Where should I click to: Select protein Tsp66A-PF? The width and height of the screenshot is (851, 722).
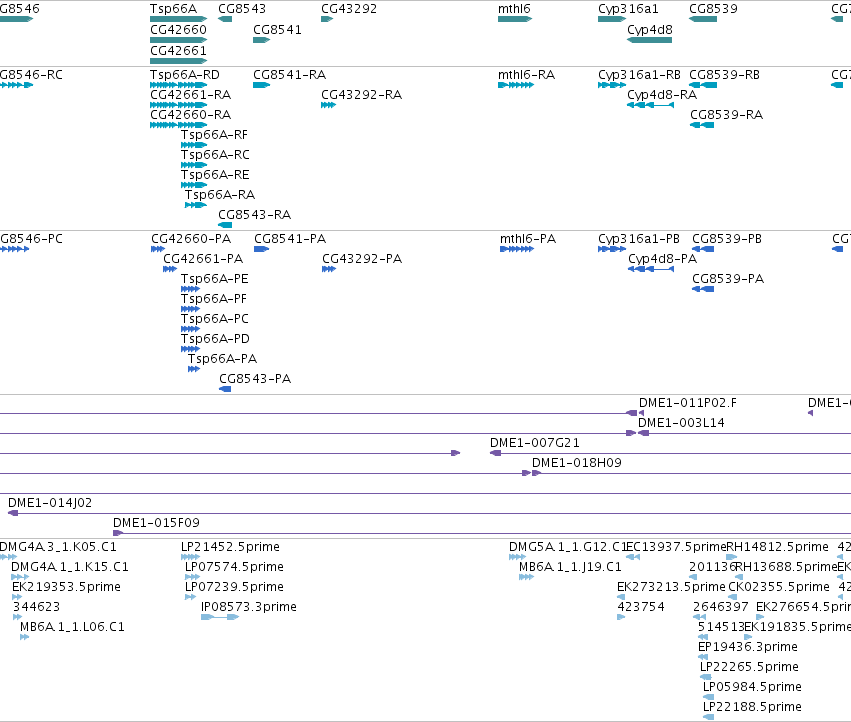(190, 309)
